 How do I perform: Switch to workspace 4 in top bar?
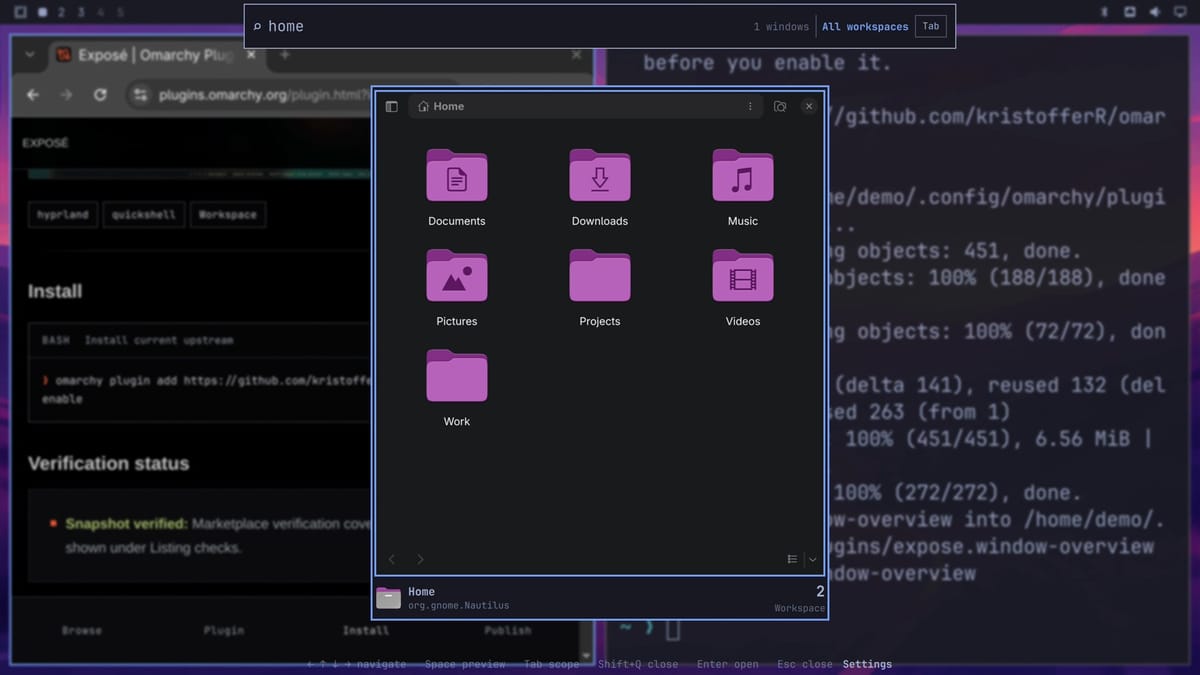pyautogui.click(x=101, y=12)
